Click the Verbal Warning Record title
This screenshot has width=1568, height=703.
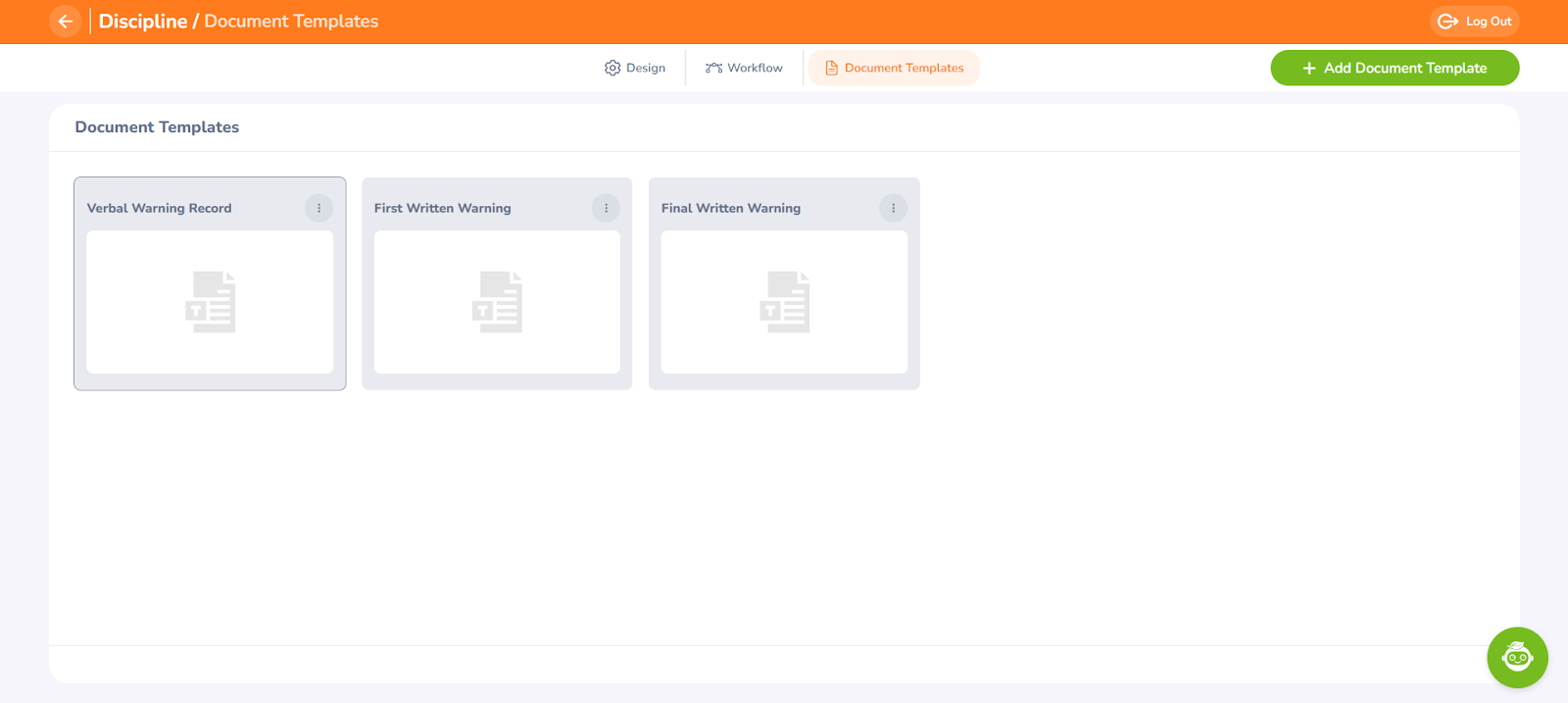[x=159, y=208]
